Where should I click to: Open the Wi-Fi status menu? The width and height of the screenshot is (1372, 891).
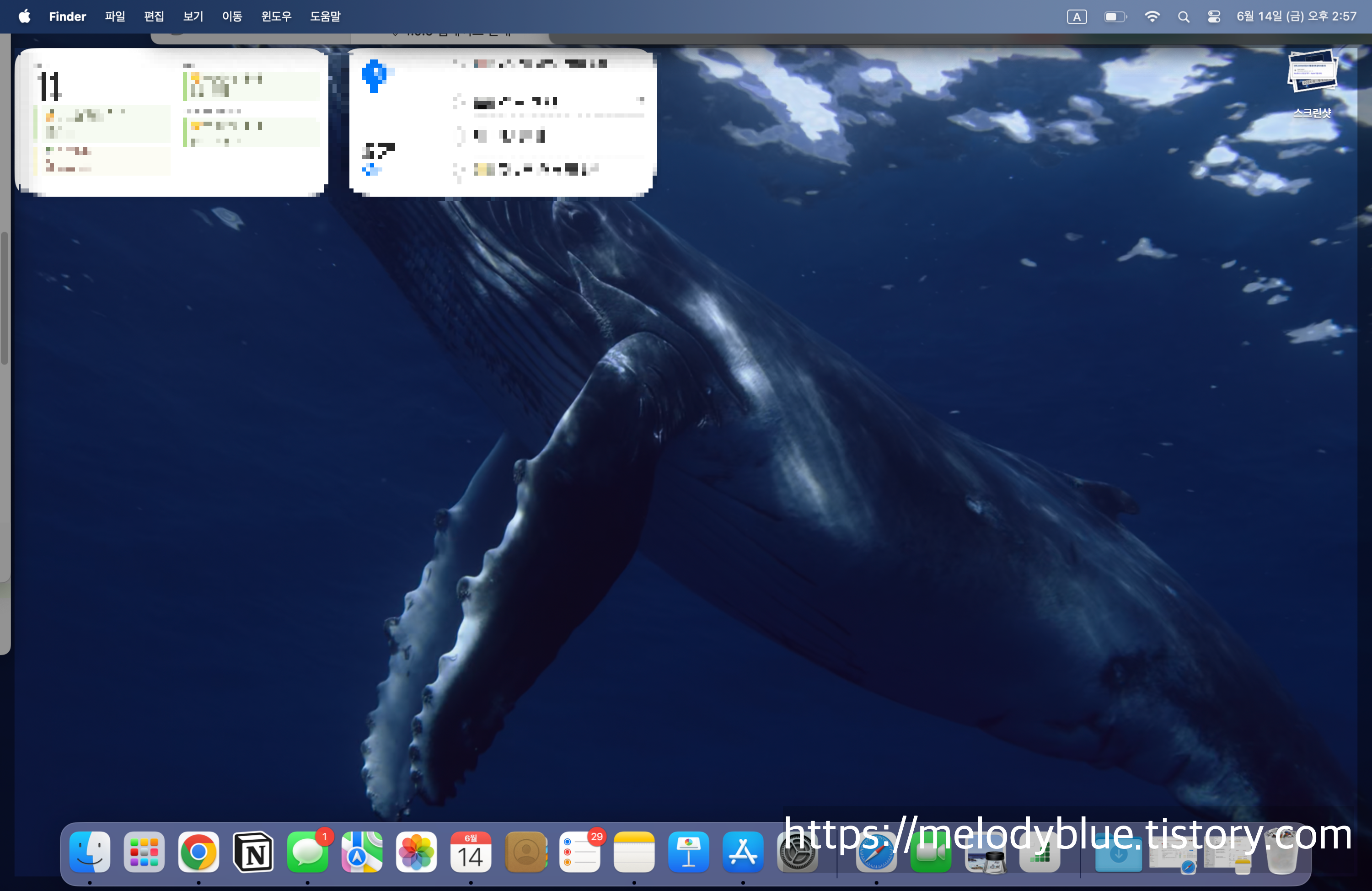[1152, 17]
